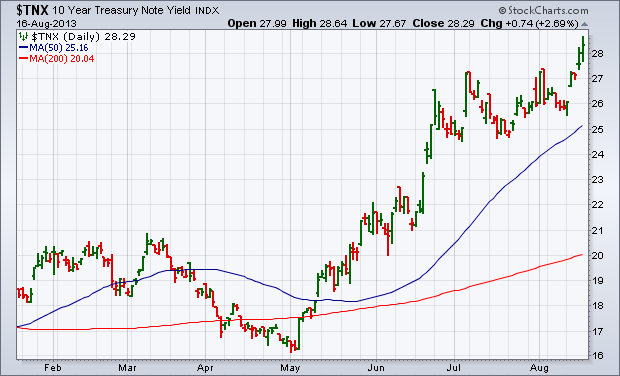Click the 18 tick on the y-axis
620x376 pixels.
(x=598, y=306)
